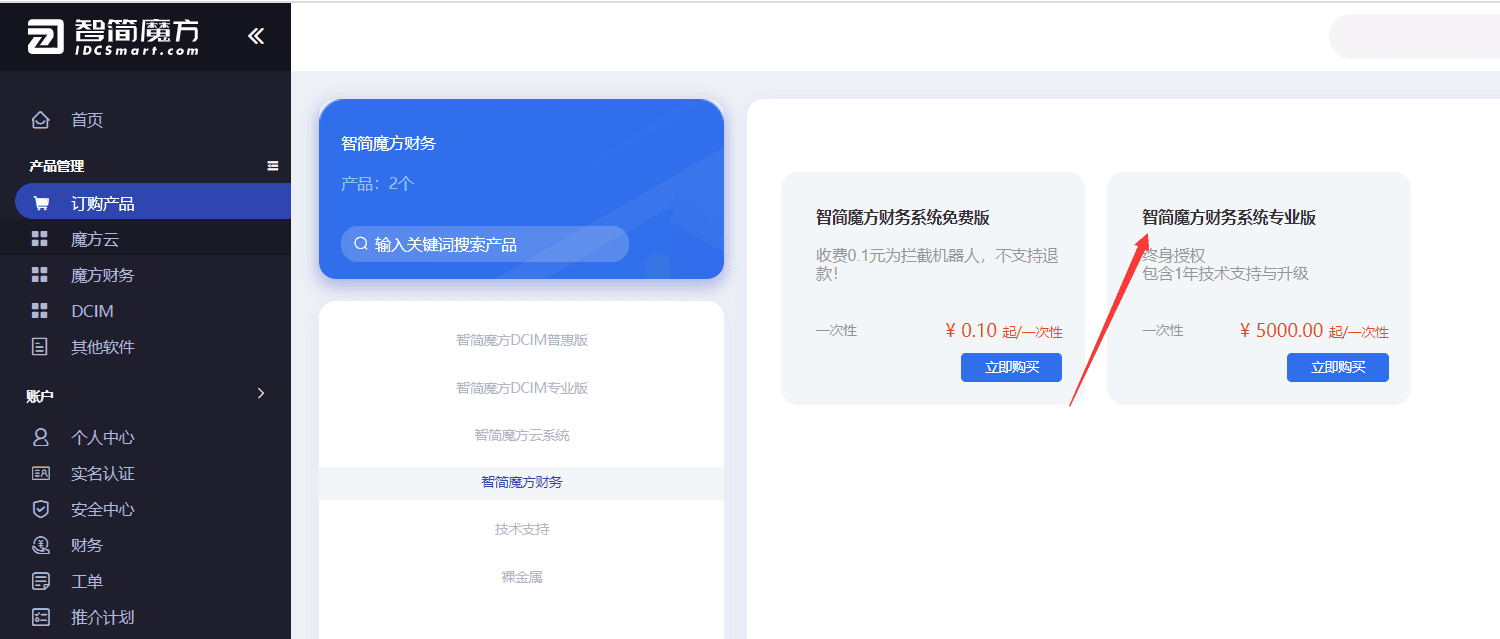Open 推介计划 menu item
This screenshot has height=639, width=1500.
tap(103, 617)
